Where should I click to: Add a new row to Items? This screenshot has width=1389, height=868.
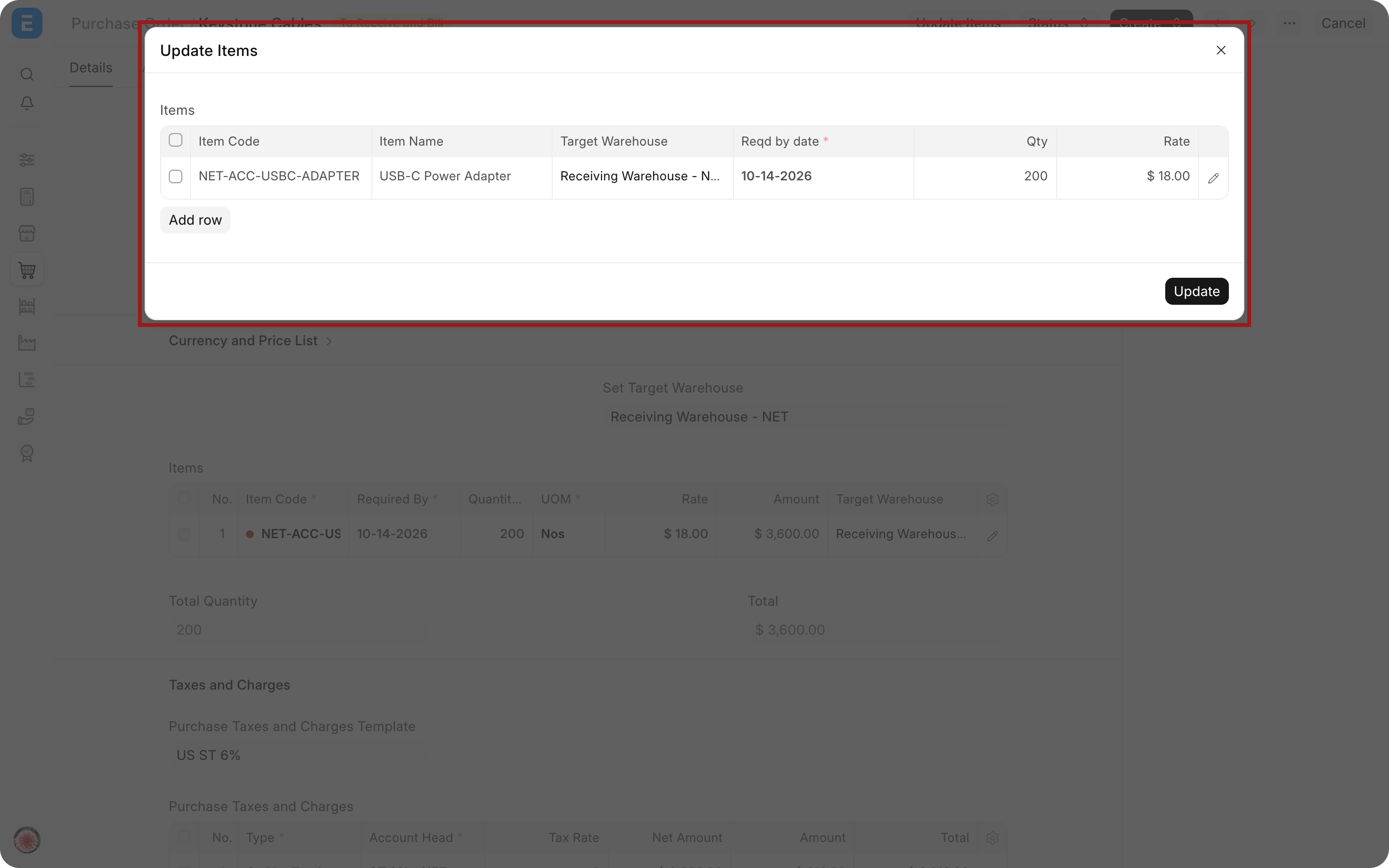(x=195, y=220)
